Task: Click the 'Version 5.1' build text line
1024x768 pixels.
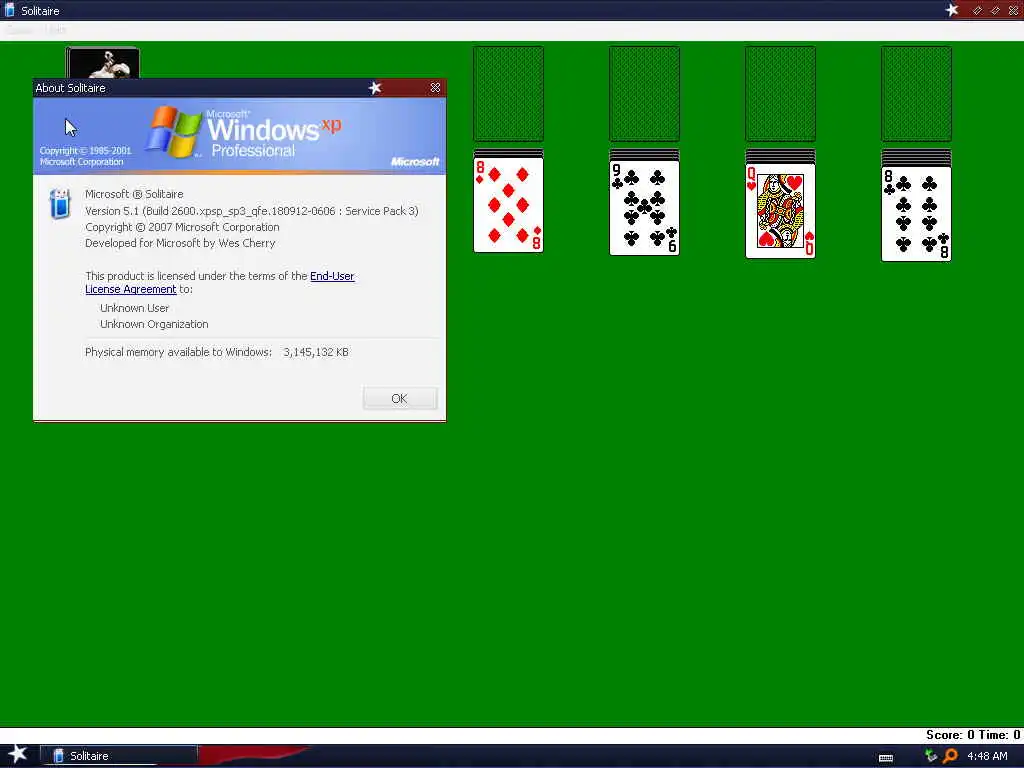Action: click(x=251, y=211)
